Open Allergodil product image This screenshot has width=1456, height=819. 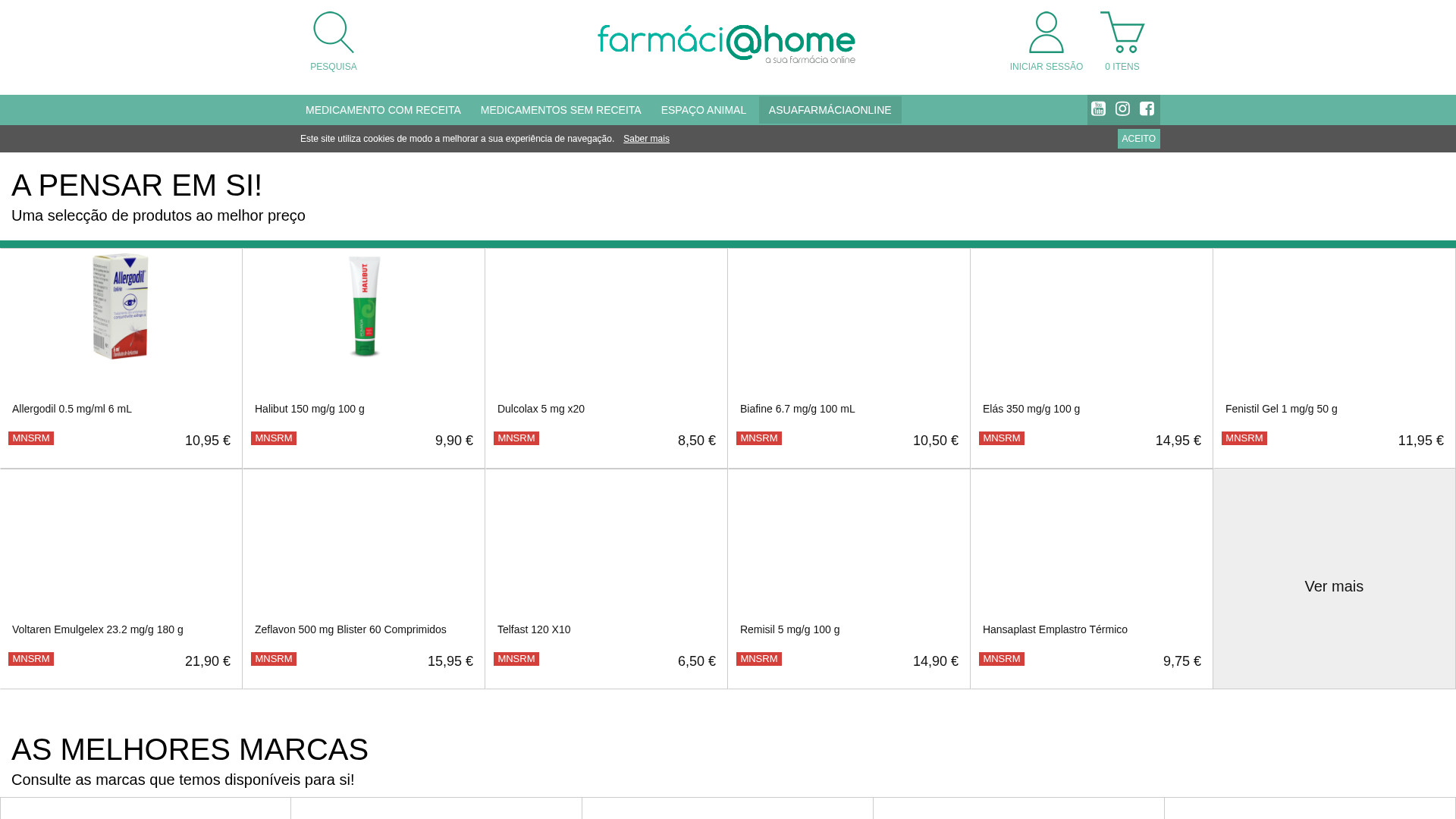[121, 306]
